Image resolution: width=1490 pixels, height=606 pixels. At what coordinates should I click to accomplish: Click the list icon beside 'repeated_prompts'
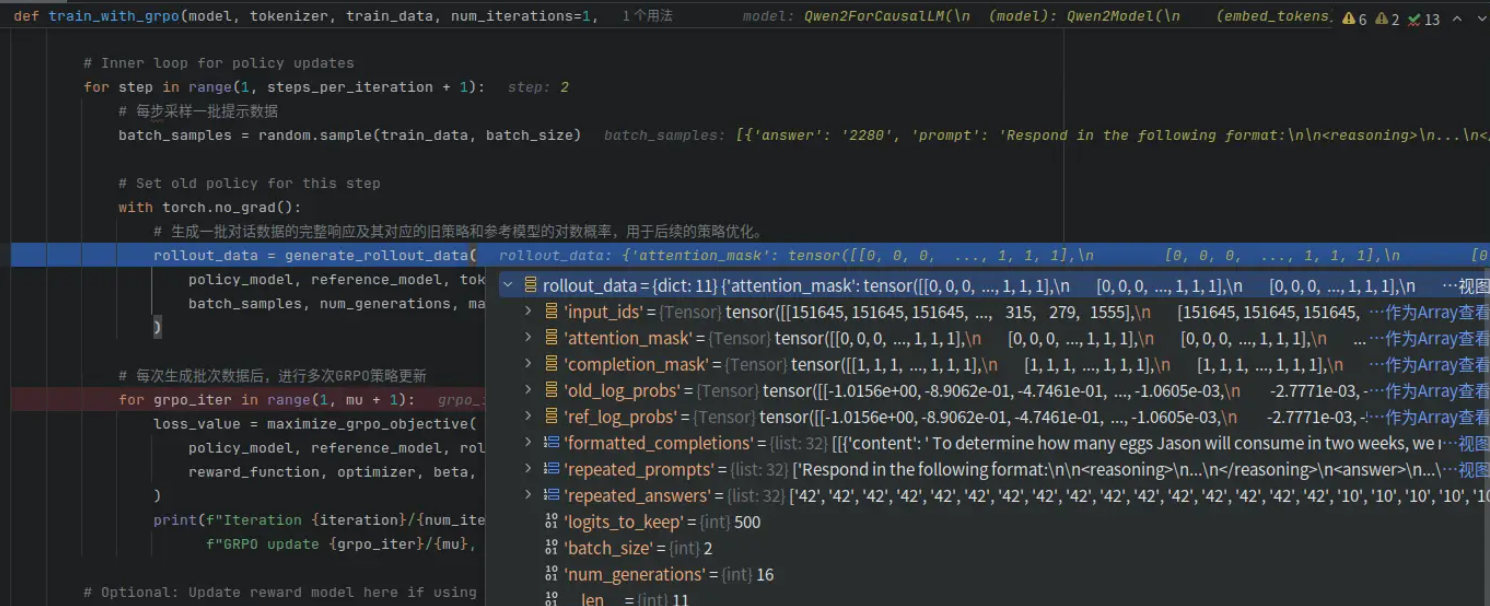pyautogui.click(x=551, y=468)
